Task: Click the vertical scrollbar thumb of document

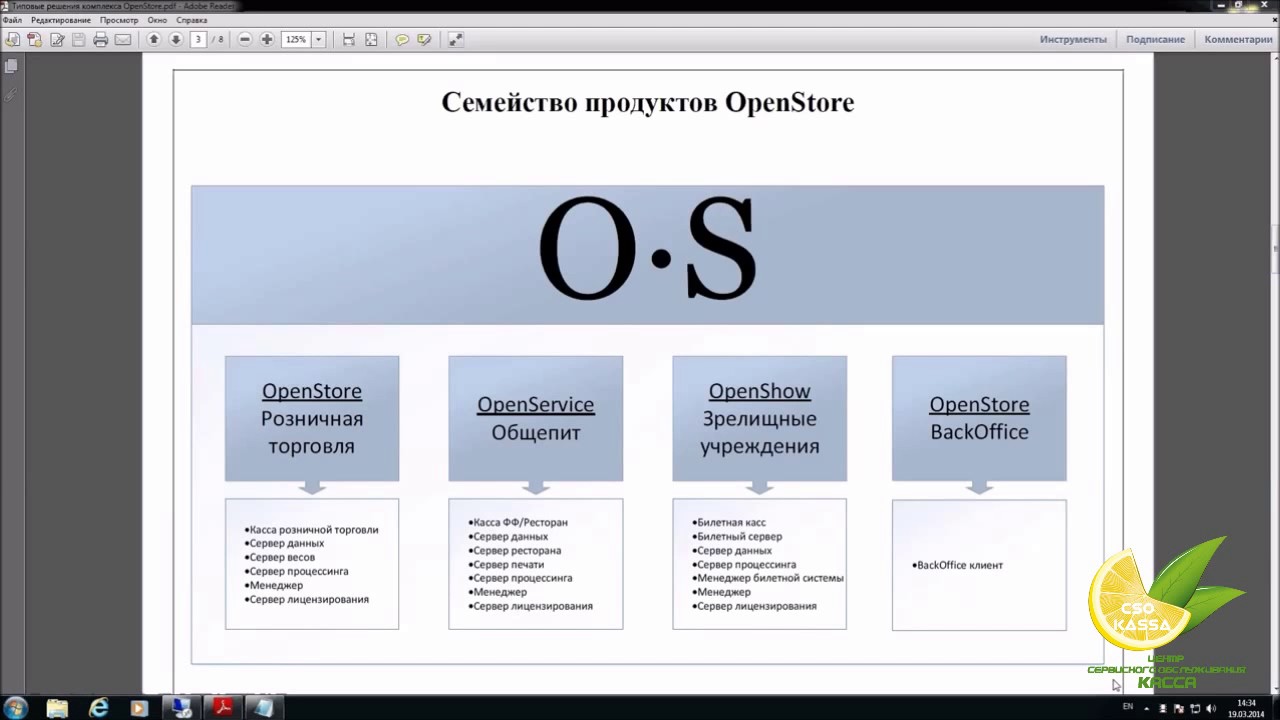Action: point(1274,250)
